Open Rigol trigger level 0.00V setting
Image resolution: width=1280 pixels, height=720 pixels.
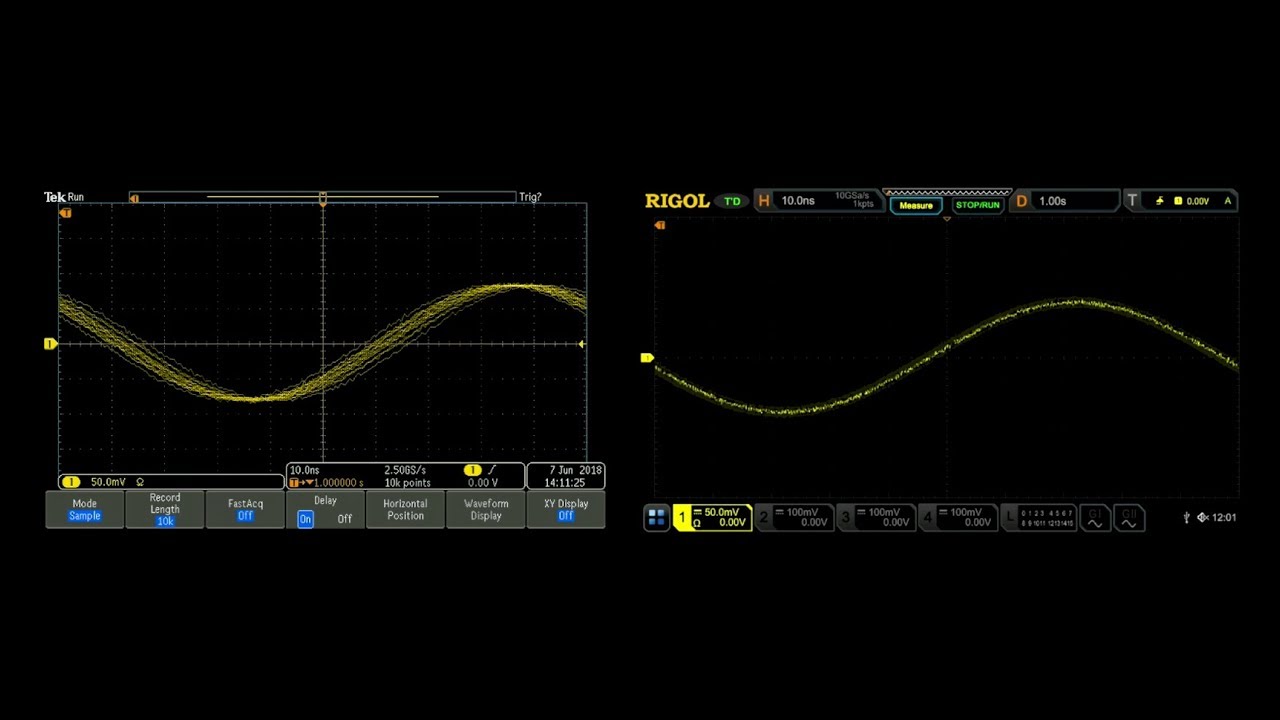(1197, 201)
